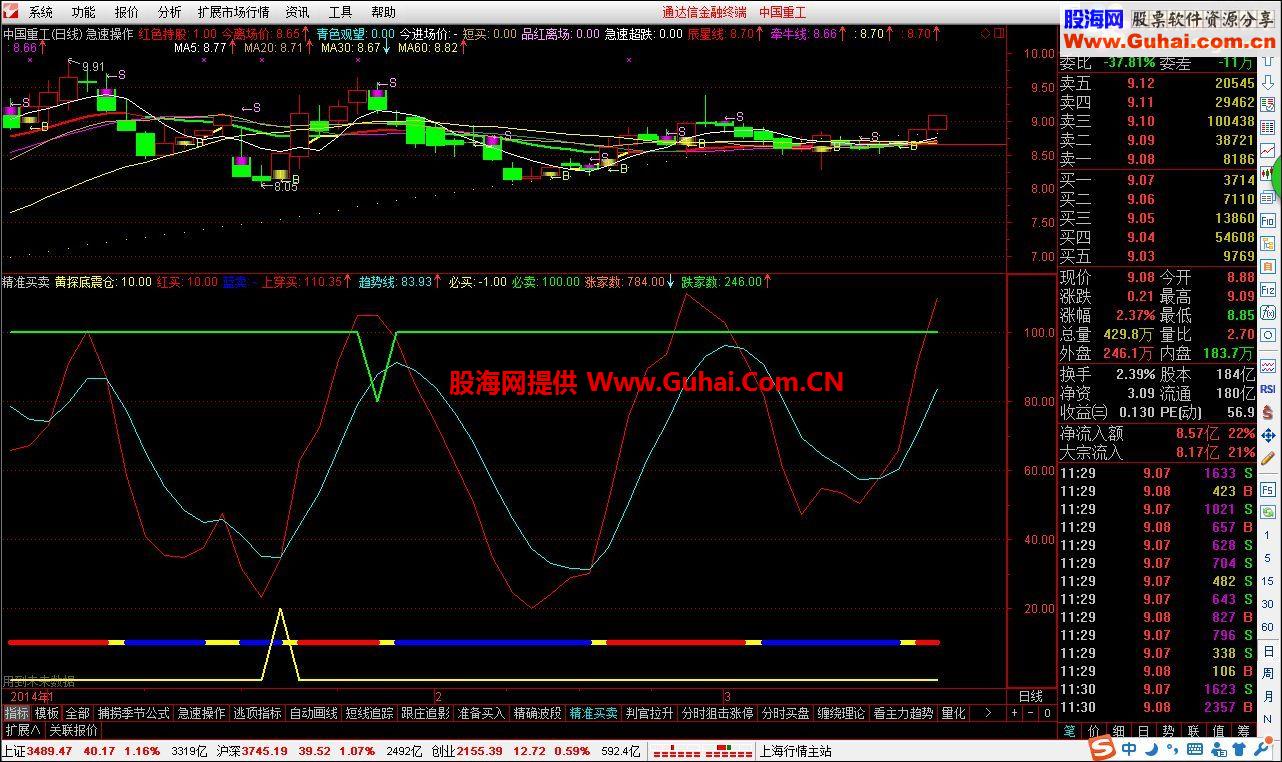Image resolution: width=1282 pixels, height=762 pixels.
Task: Click the red dollar sign icon
Action: 1267,411
